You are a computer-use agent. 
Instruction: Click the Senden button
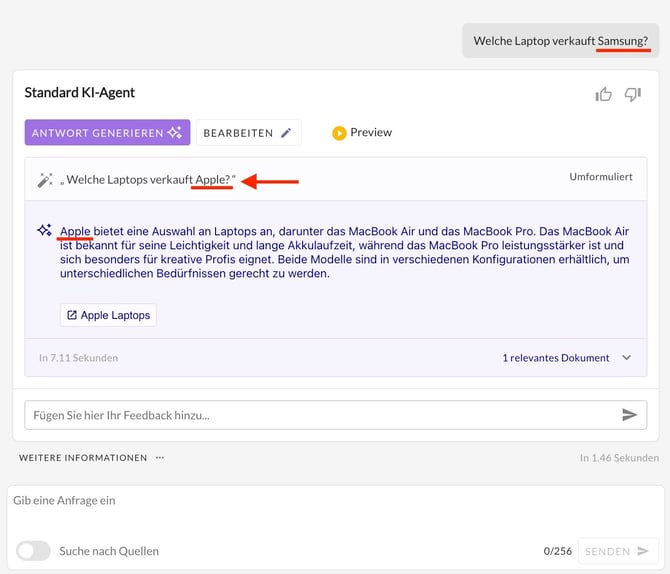click(x=617, y=551)
